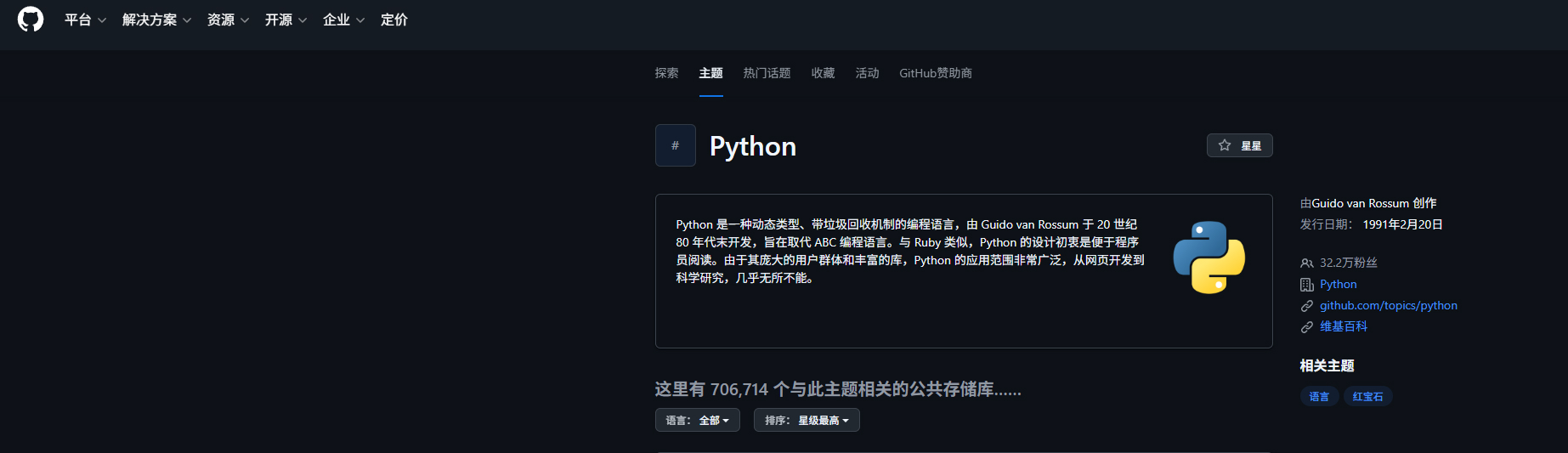Click the Python description paragraph
This screenshot has width=1568, height=453.
click(x=910, y=251)
